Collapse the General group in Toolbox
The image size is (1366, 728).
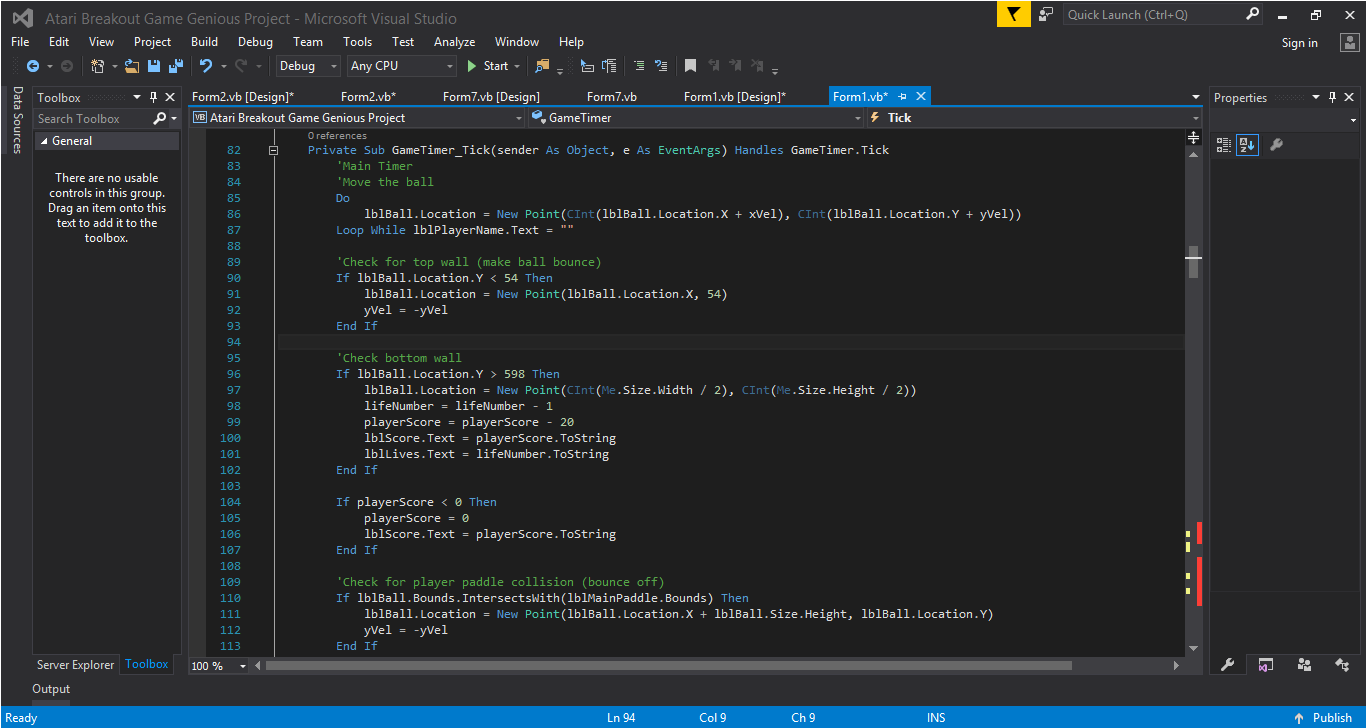pos(43,141)
